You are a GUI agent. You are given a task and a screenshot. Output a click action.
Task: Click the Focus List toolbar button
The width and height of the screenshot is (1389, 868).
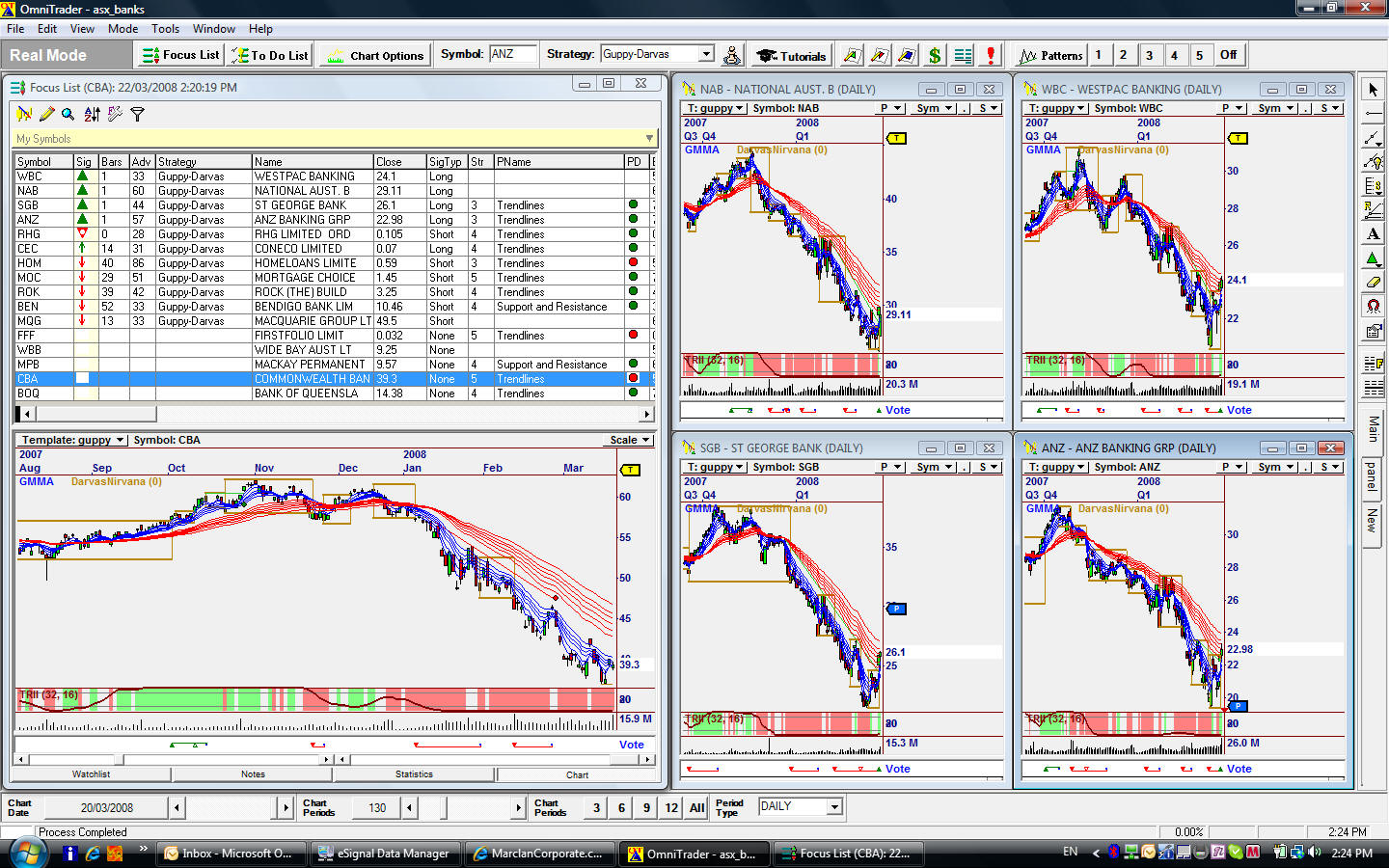(181, 55)
